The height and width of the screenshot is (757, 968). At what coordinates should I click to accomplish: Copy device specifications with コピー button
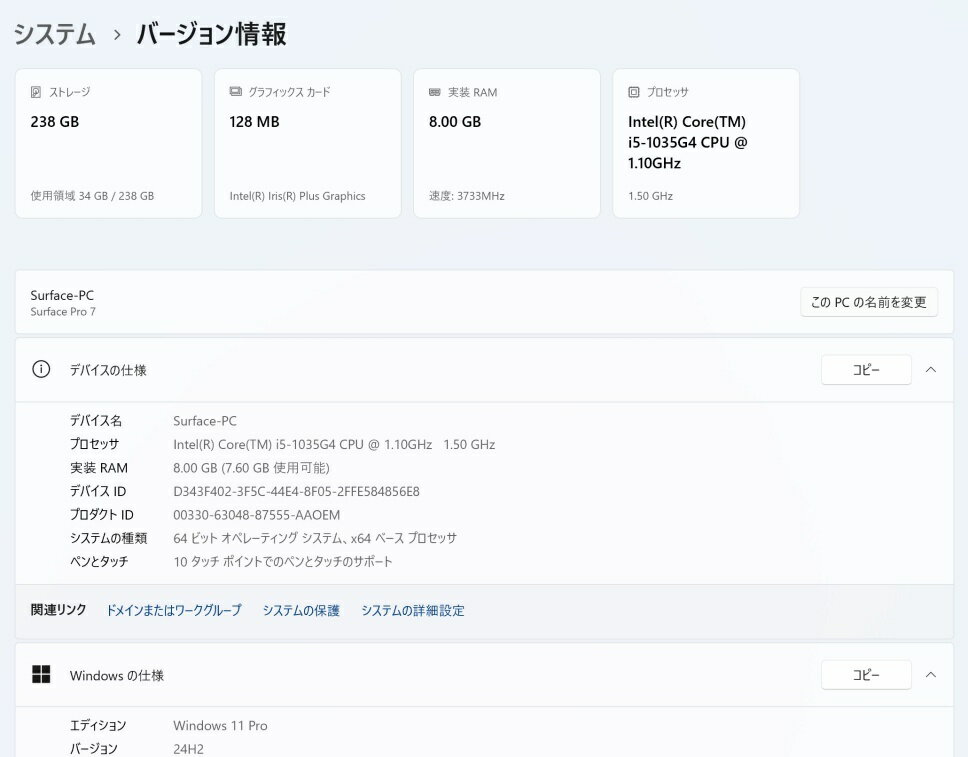[x=866, y=370]
